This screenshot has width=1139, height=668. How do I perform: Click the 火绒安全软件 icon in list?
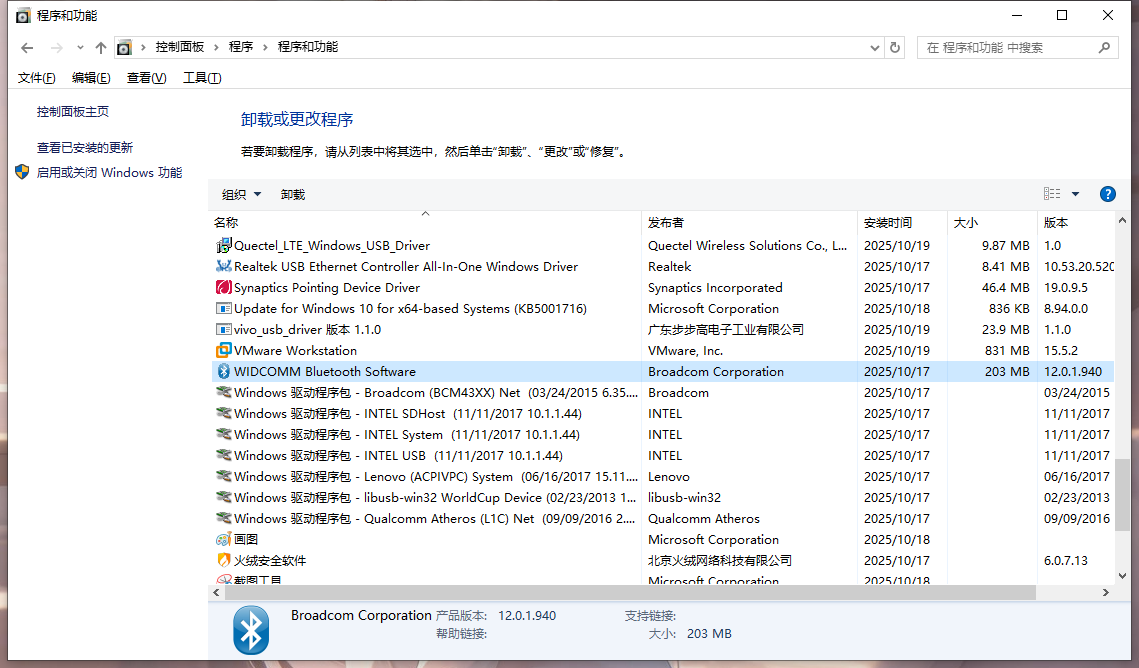tap(224, 561)
